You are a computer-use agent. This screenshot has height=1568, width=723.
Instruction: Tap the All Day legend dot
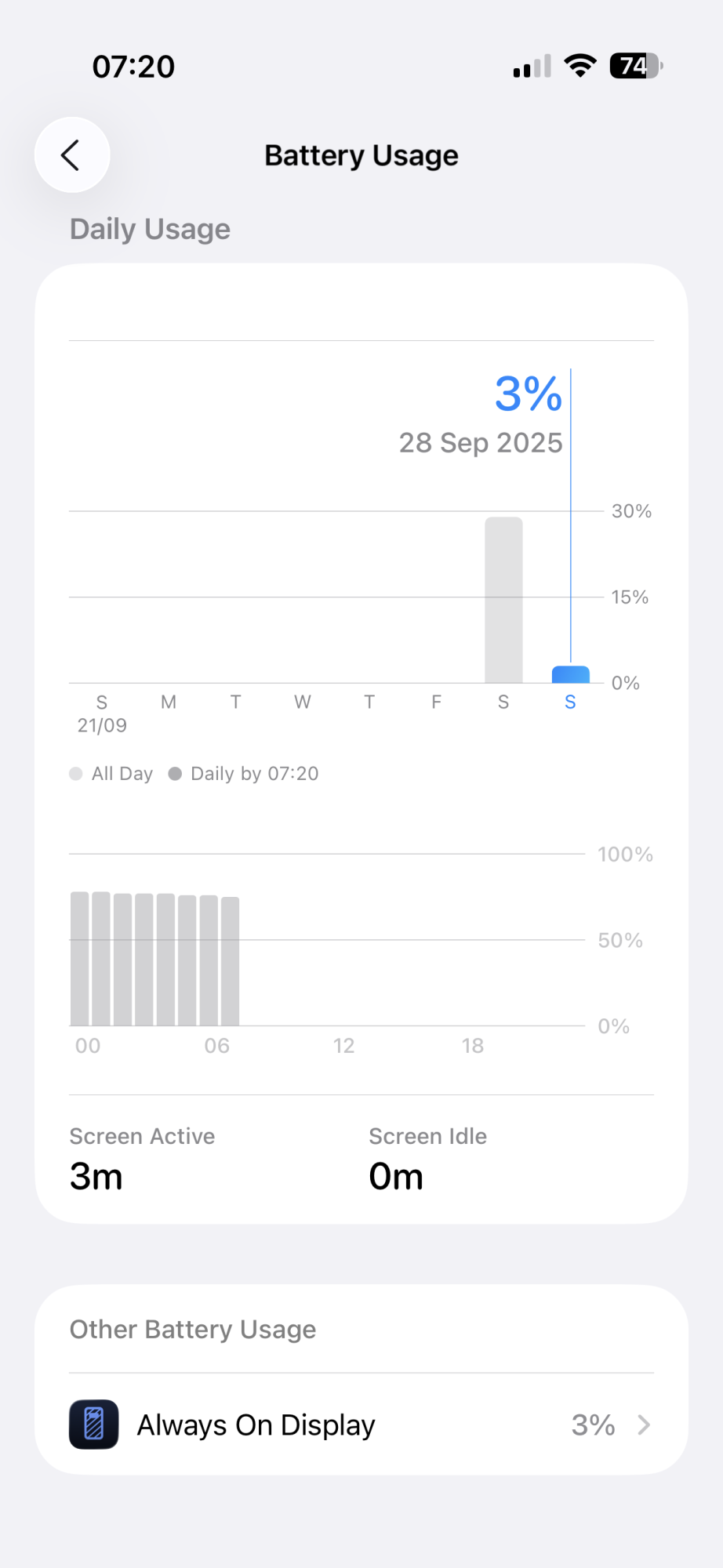(x=76, y=774)
